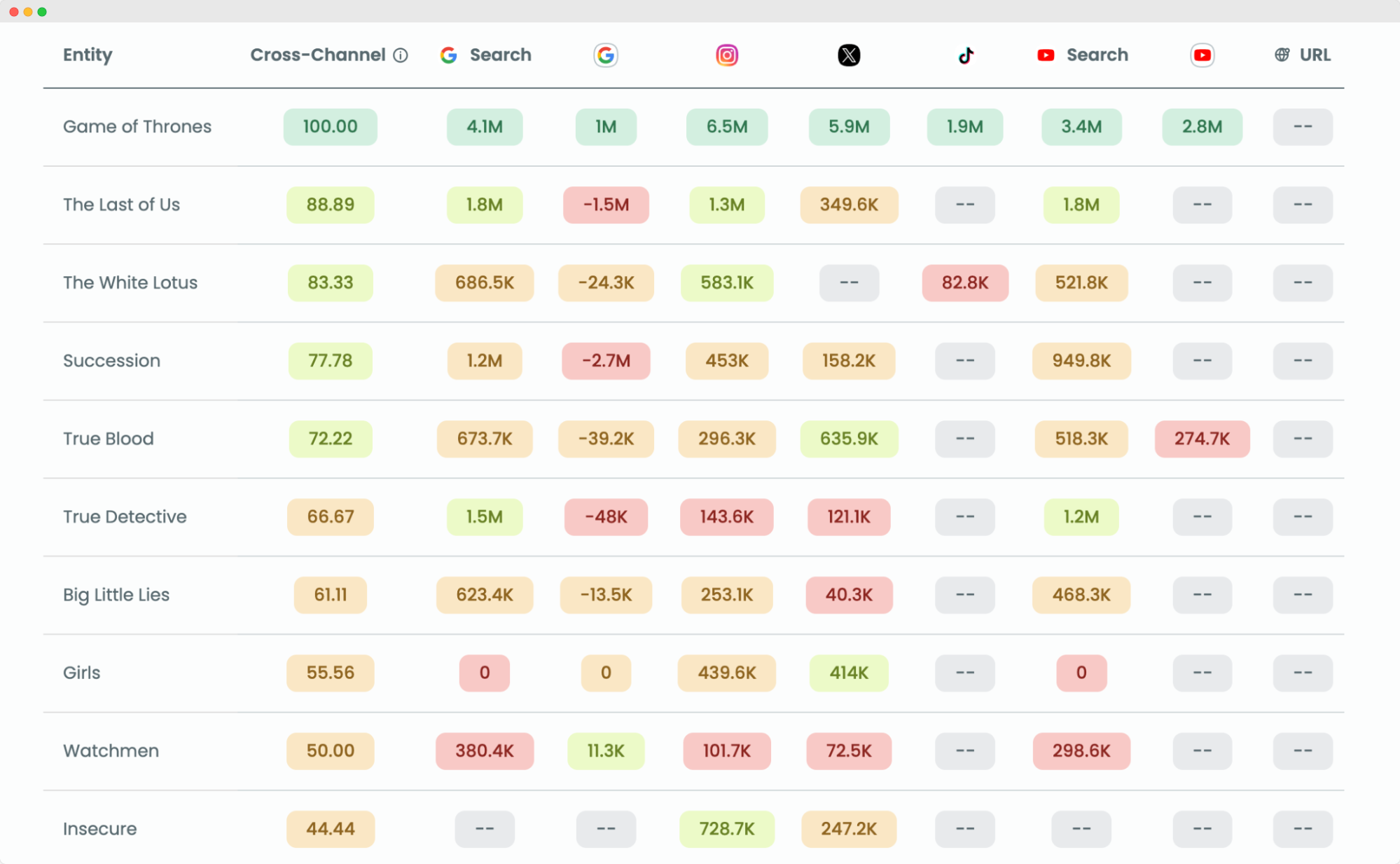Click the 83.33 cross-channel score

(x=331, y=282)
